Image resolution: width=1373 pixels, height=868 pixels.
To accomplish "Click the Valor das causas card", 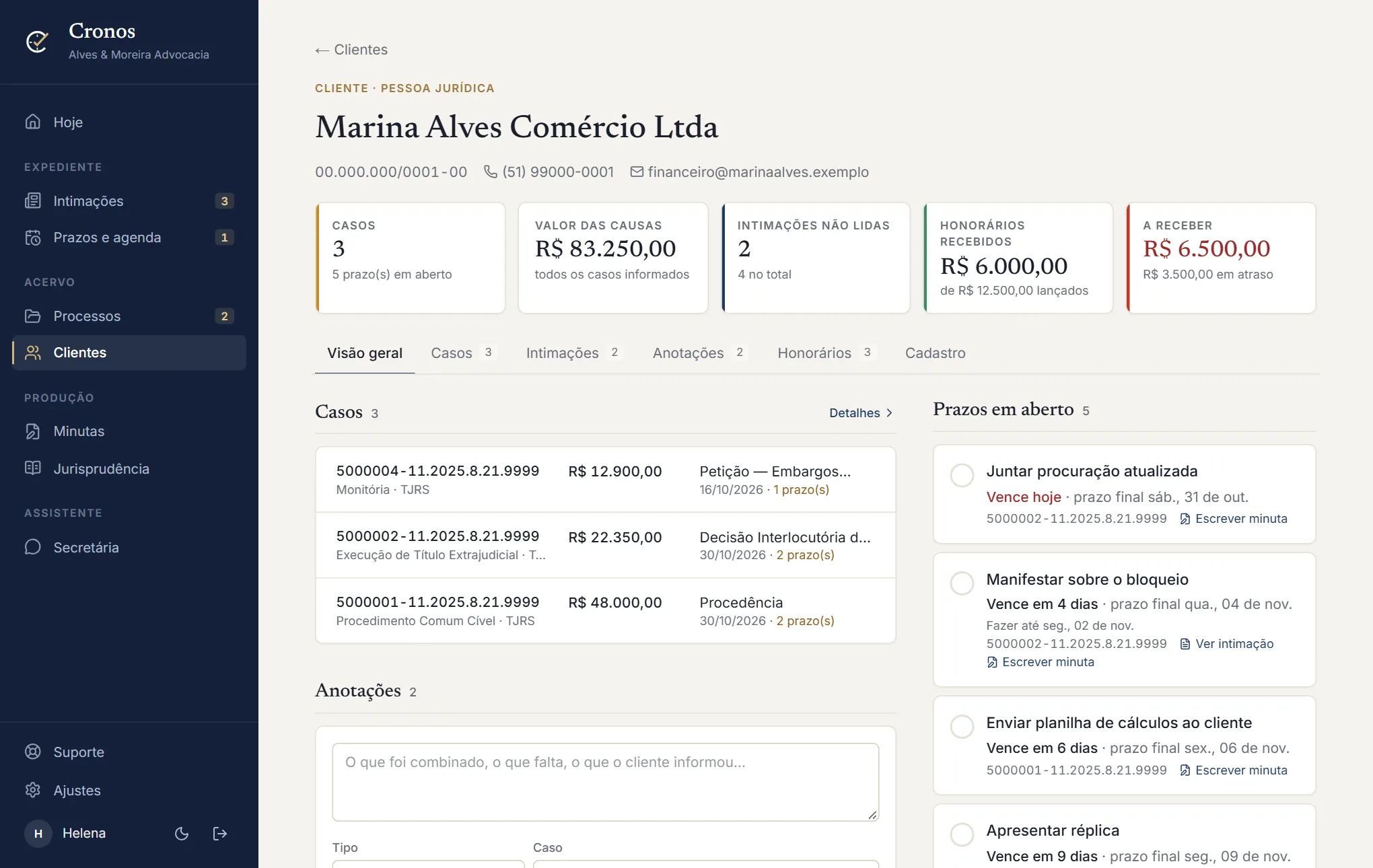I will (613, 258).
